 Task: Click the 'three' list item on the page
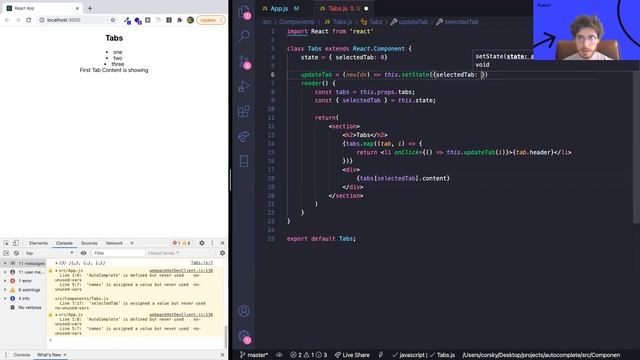118,64
